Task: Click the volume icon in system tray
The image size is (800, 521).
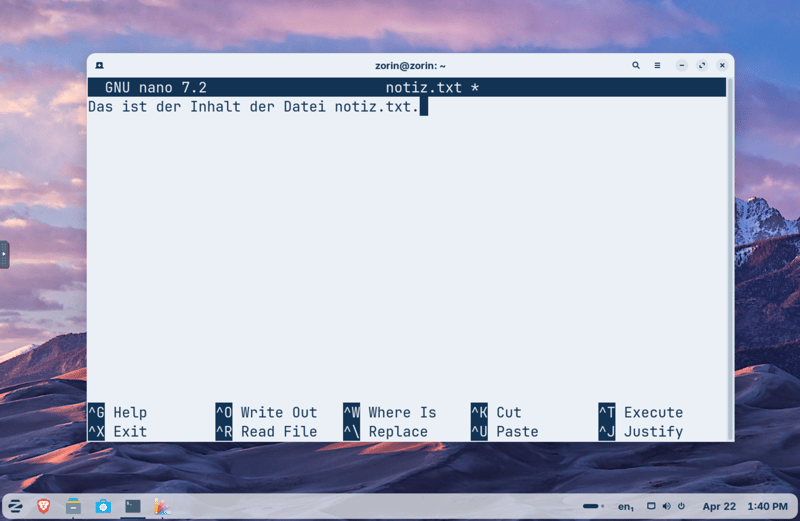Action: [666, 506]
